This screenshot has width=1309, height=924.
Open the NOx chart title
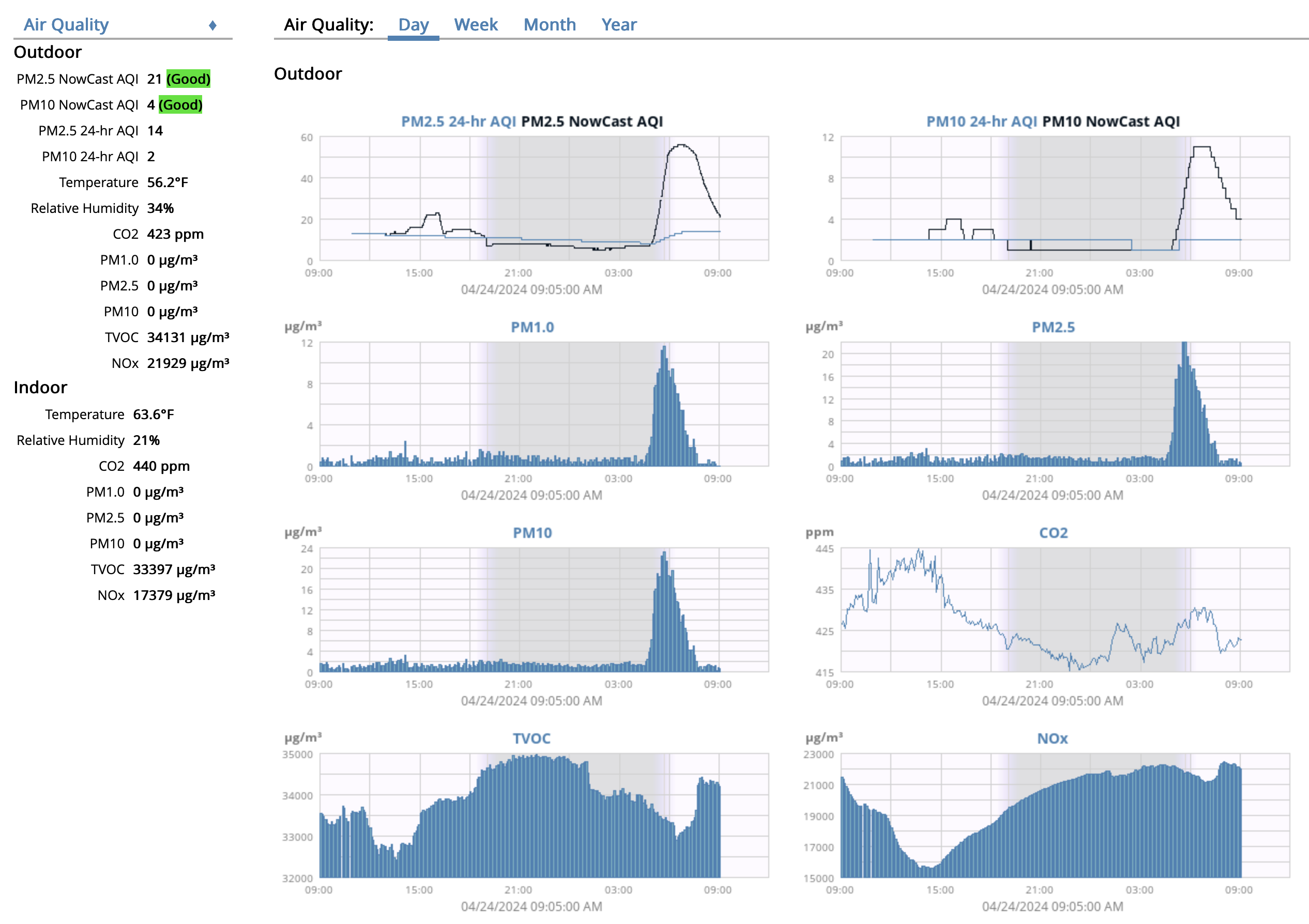click(1053, 739)
